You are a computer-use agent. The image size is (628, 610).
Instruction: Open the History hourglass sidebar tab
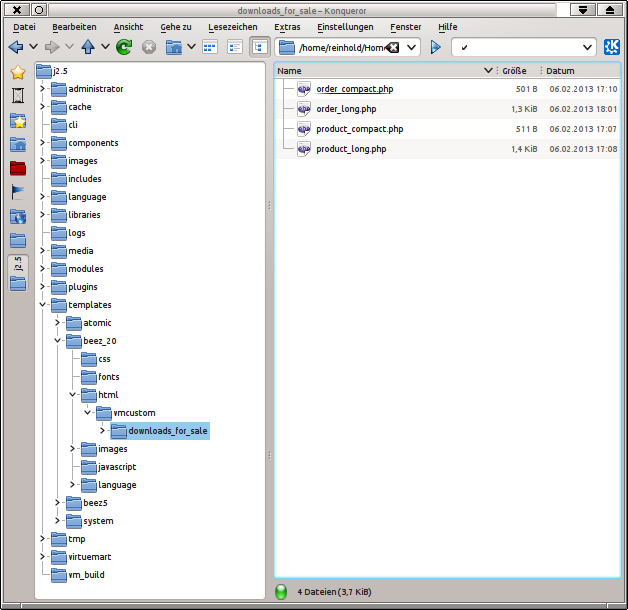coord(18,97)
